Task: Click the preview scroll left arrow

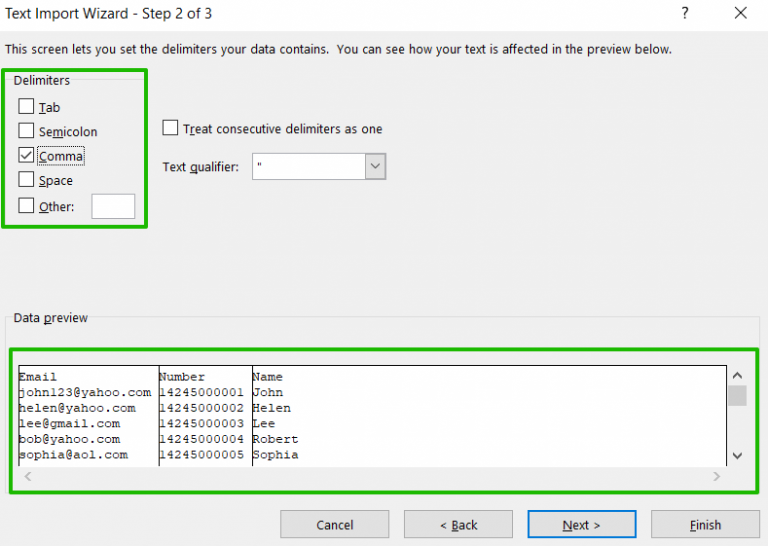Action: click(x=28, y=476)
